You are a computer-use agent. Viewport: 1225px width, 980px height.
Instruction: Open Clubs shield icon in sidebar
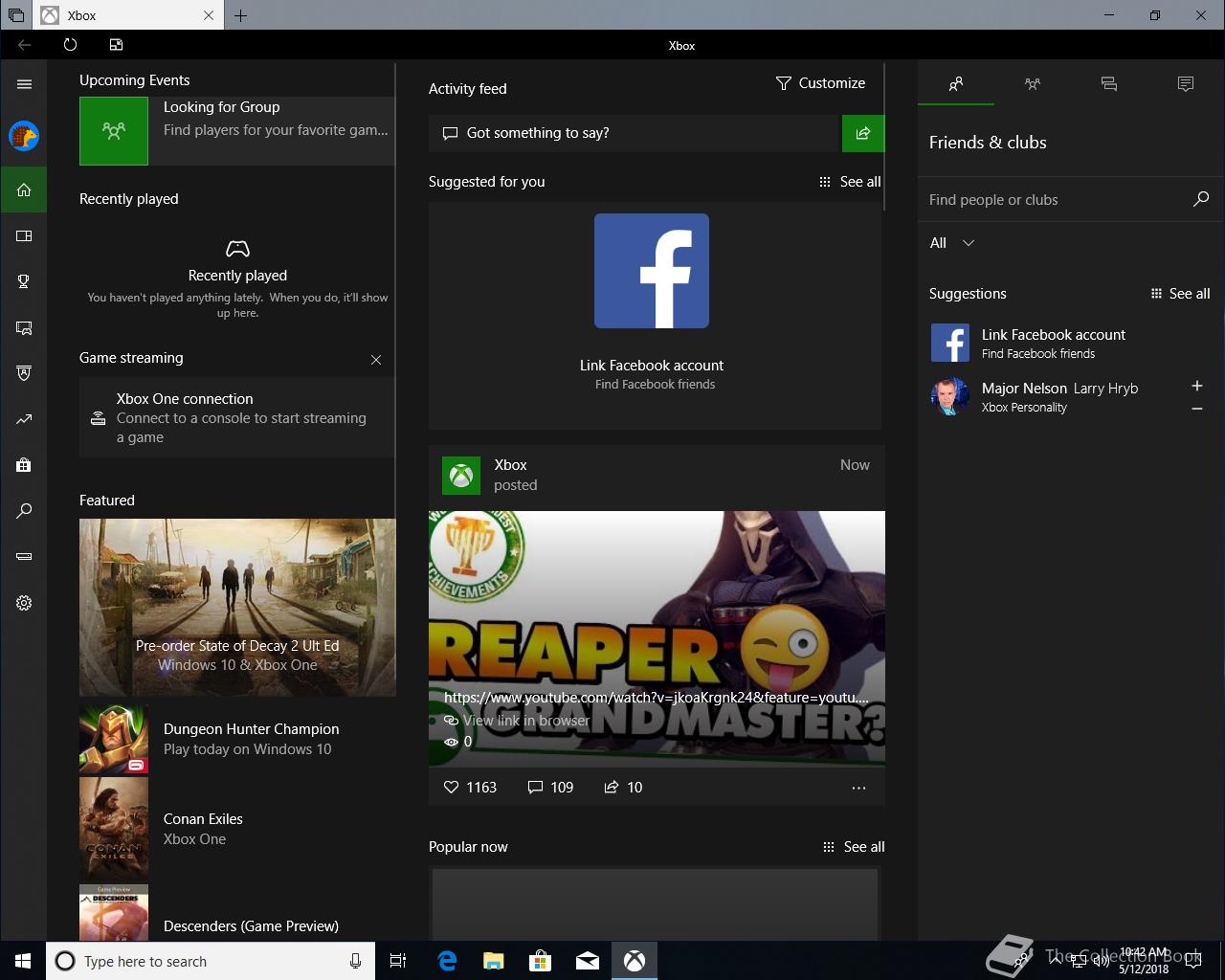coord(24,373)
